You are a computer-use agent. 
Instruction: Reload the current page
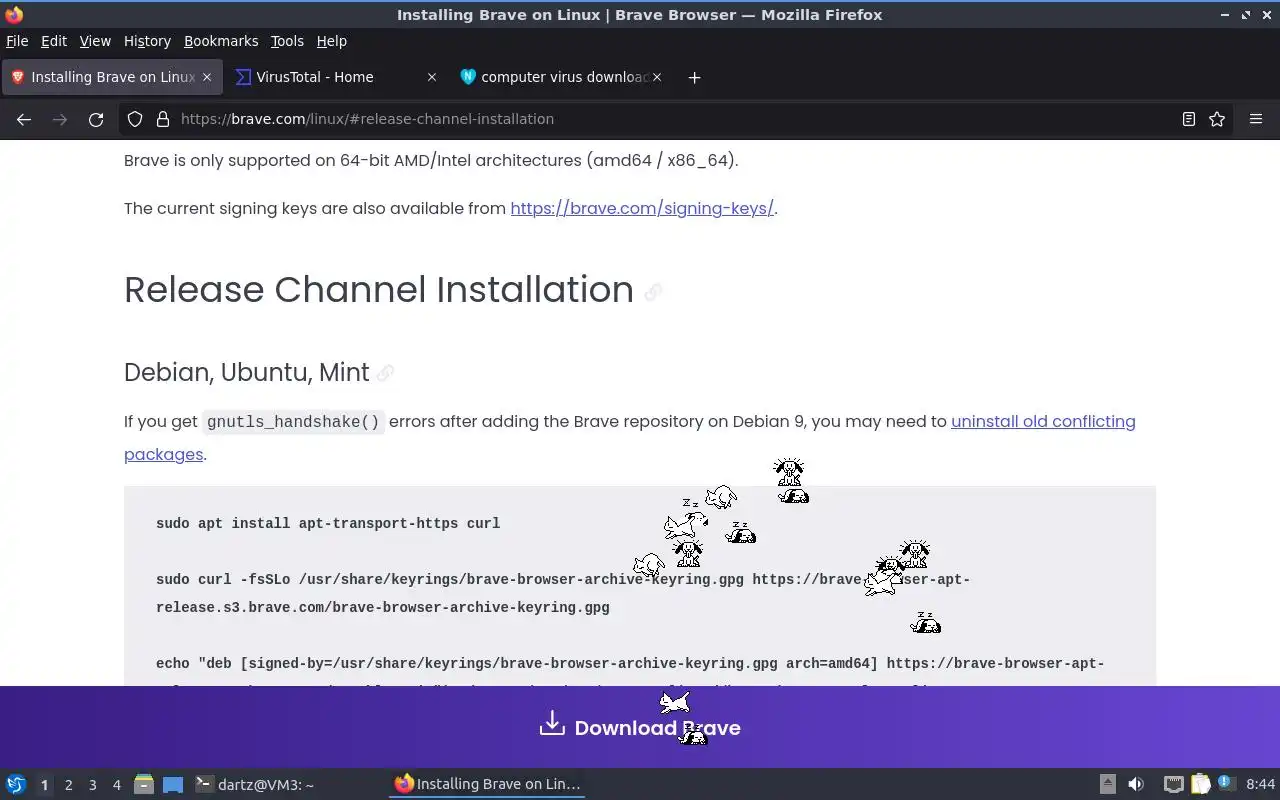coord(96,119)
